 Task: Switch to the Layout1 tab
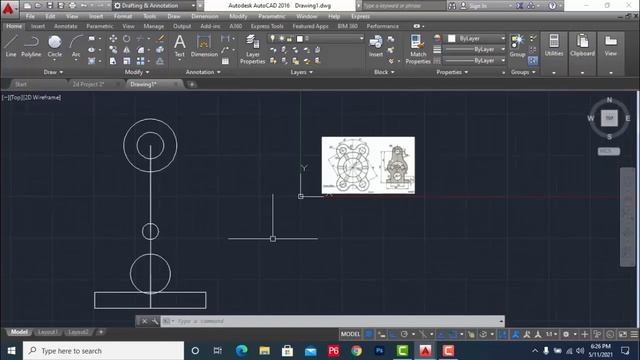47,332
